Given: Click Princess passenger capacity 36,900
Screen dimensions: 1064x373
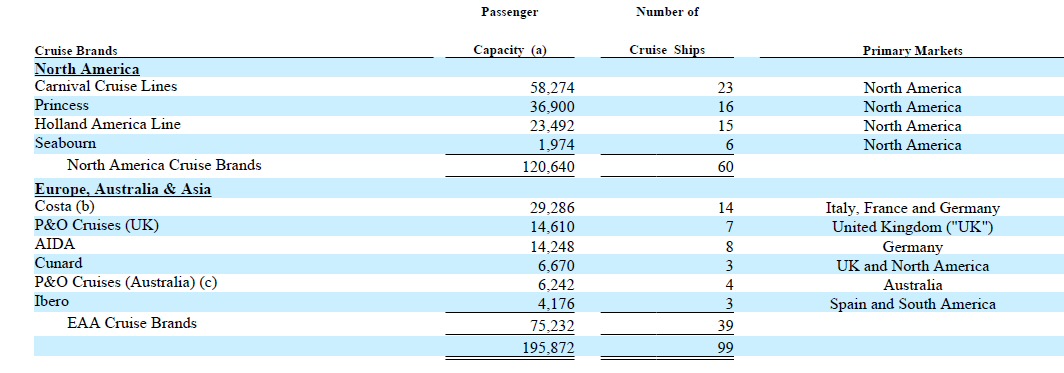Looking at the screenshot, I should (552, 107).
